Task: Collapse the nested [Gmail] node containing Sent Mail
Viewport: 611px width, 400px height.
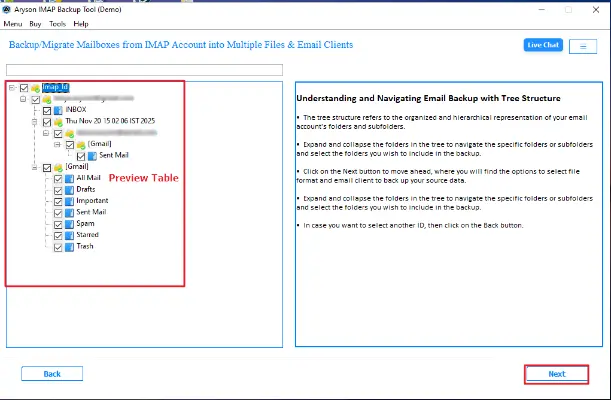Action: [57, 145]
